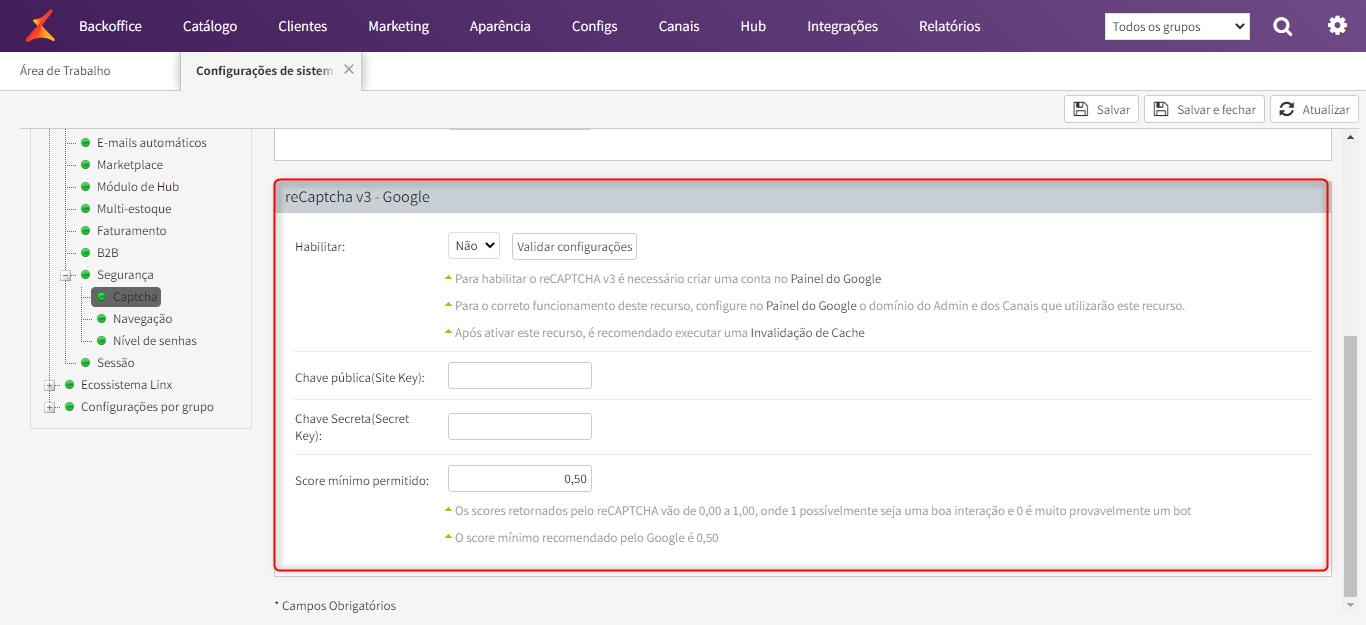Click green dot beside Ecossistema Linx
This screenshot has width=1366, height=625.
(x=70, y=385)
